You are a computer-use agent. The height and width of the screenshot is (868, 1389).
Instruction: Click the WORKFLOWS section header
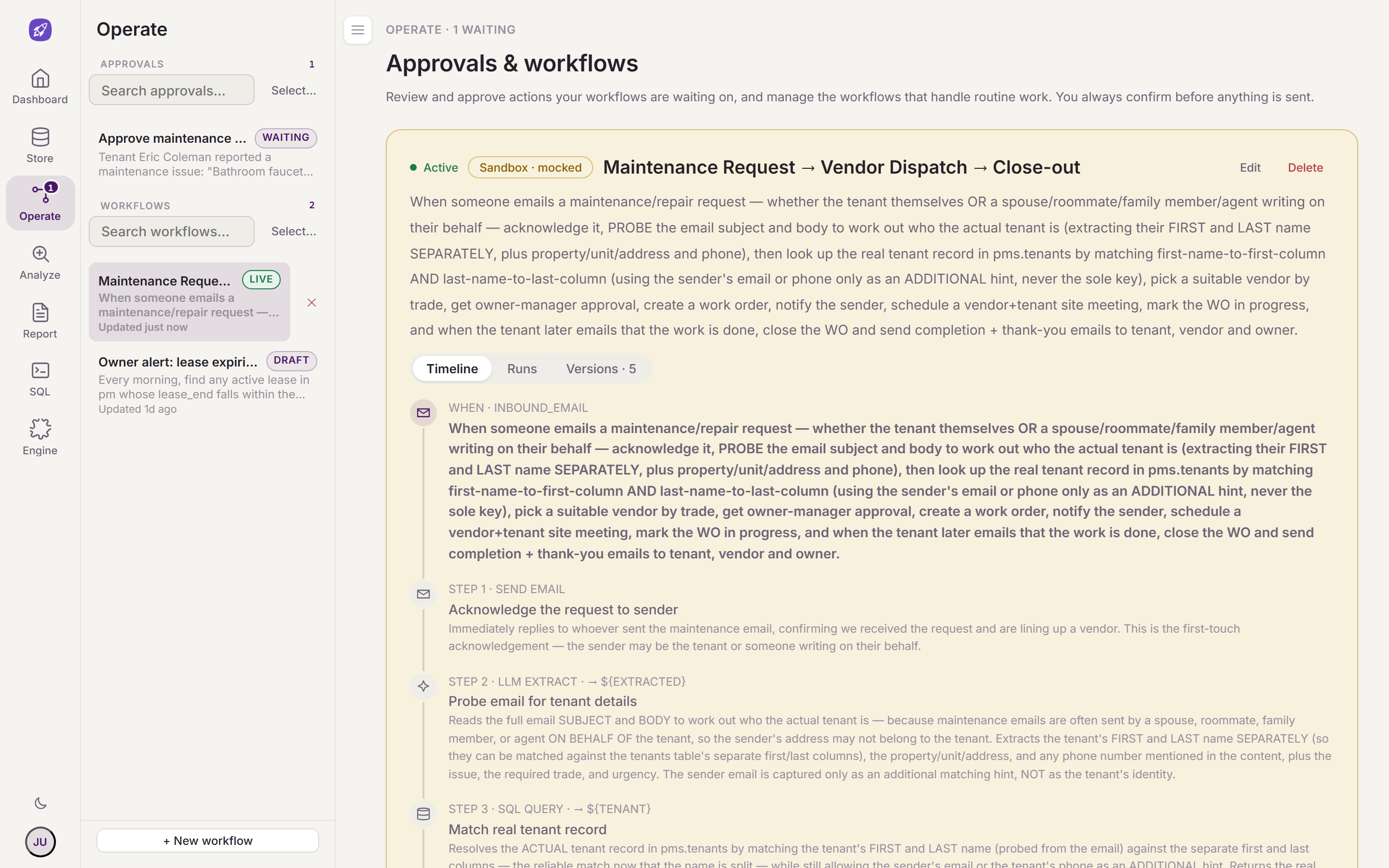click(x=136, y=205)
